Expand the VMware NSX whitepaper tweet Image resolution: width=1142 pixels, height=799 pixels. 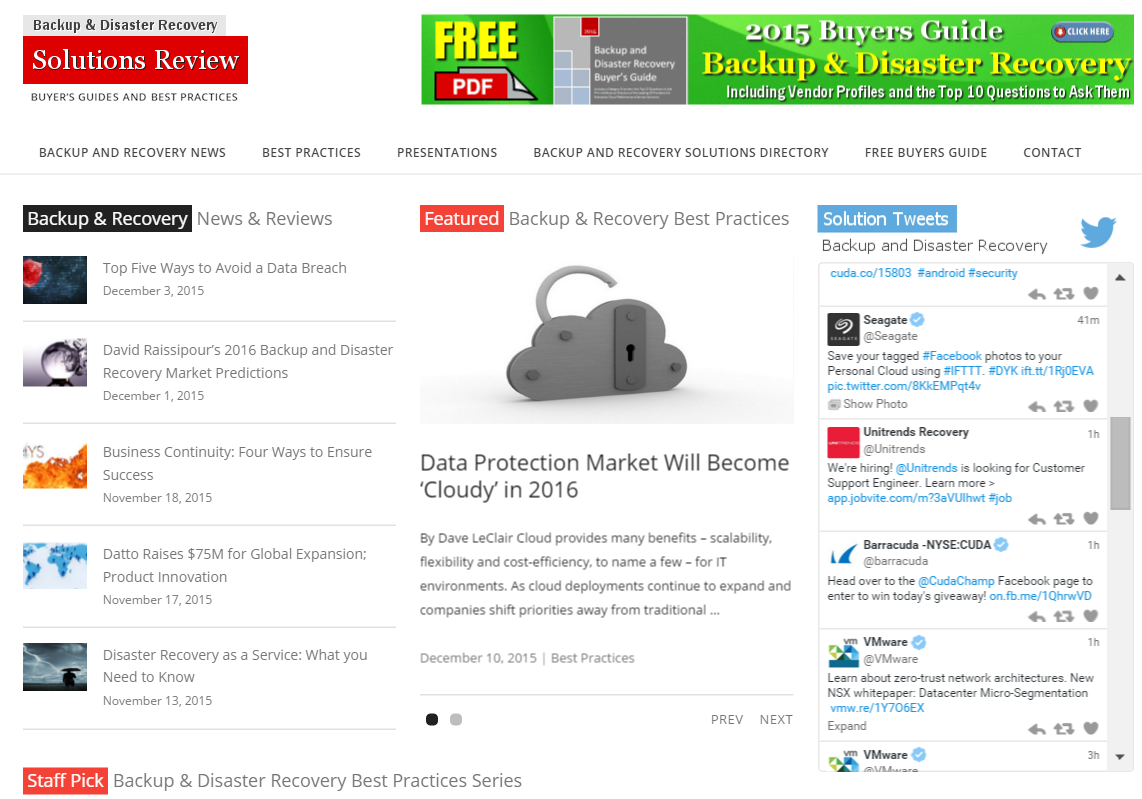[x=846, y=726]
